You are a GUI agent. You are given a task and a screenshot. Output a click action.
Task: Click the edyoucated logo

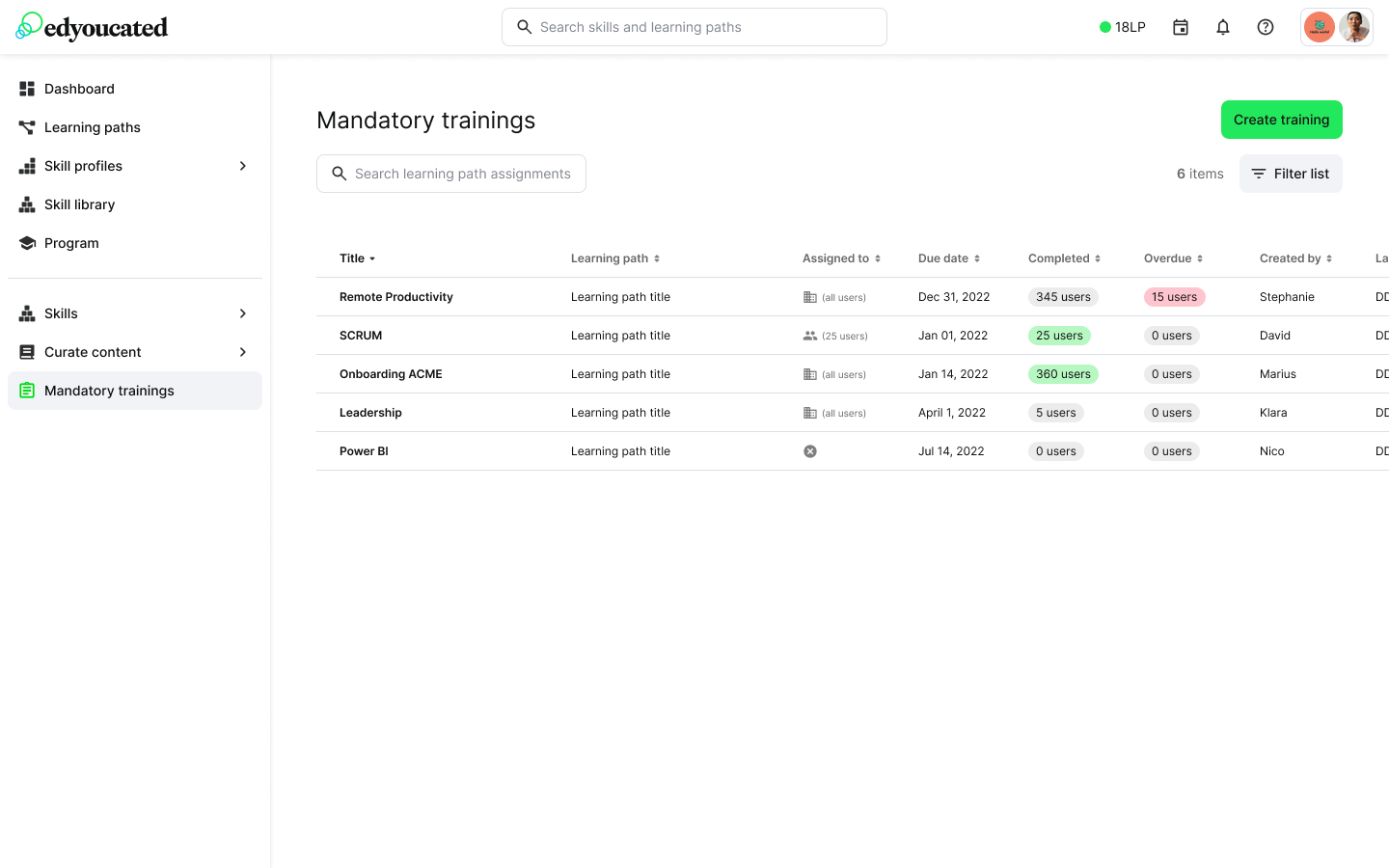click(x=93, y=27)
